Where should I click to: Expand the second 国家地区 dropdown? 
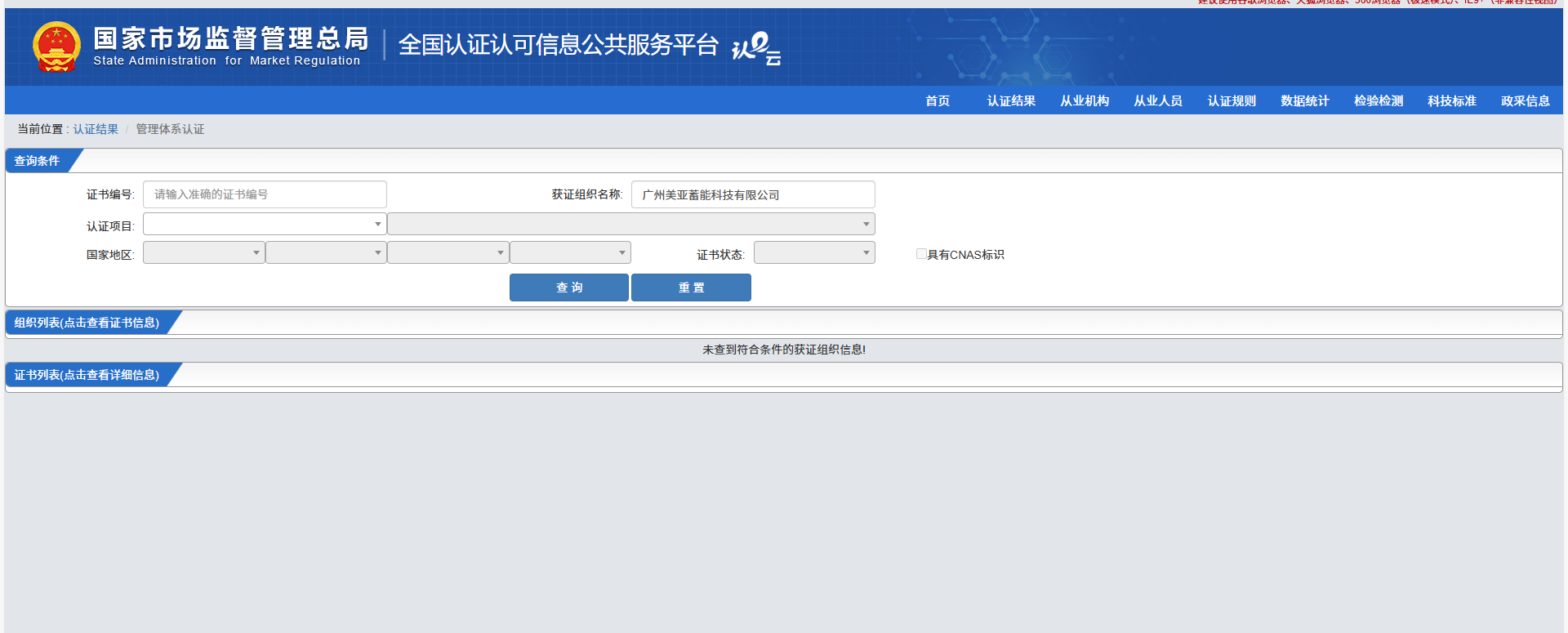[326, 252]
